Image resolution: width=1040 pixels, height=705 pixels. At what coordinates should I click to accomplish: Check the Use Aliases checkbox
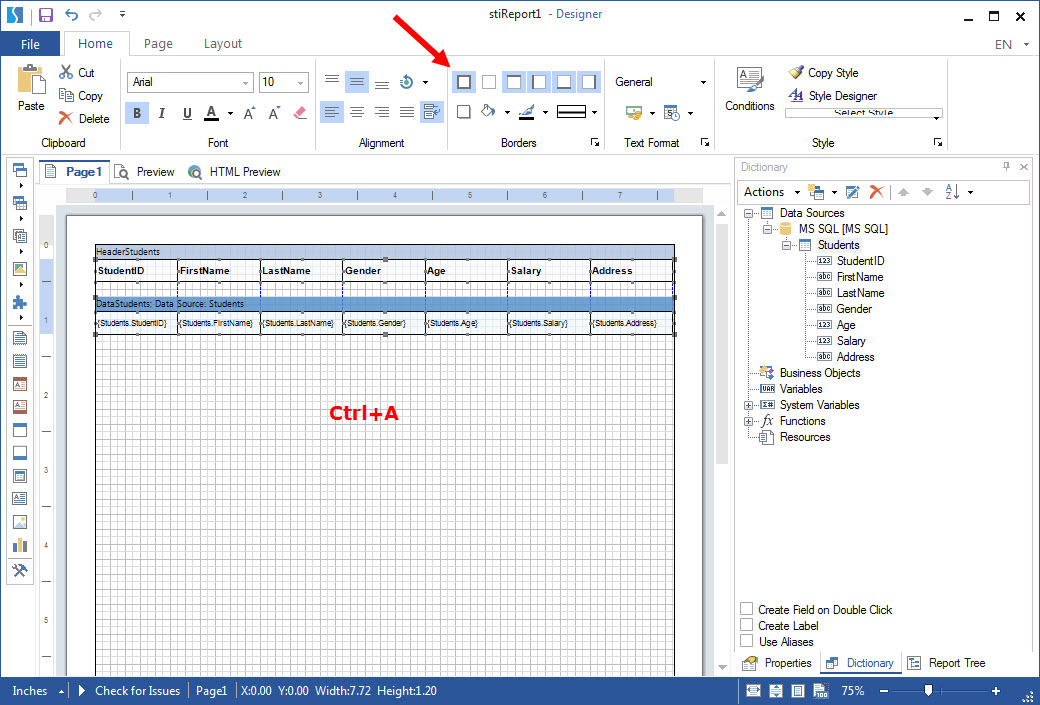[x=747, y=641]
